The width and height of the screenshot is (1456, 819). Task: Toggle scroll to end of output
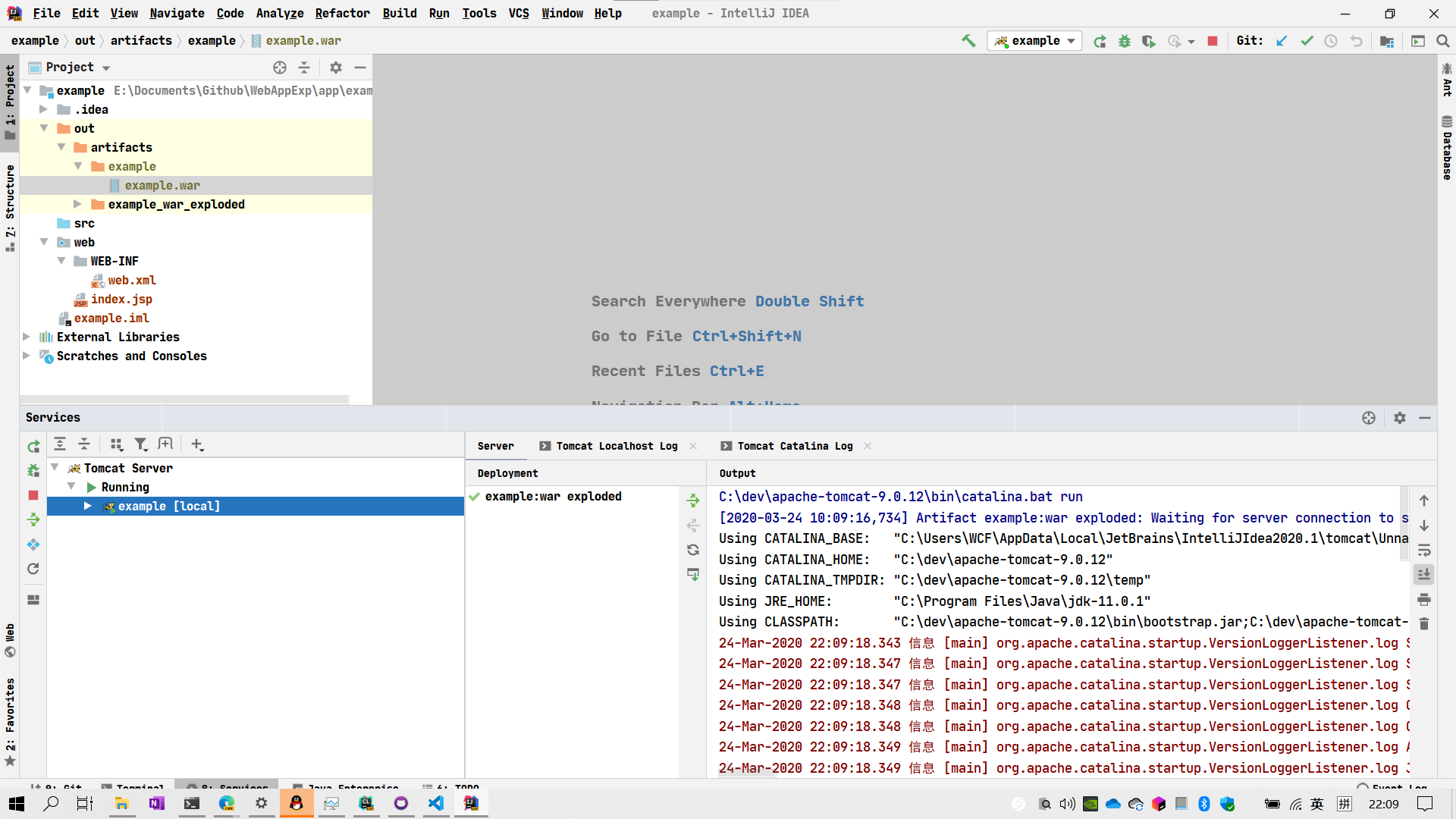coord(1424,574)
